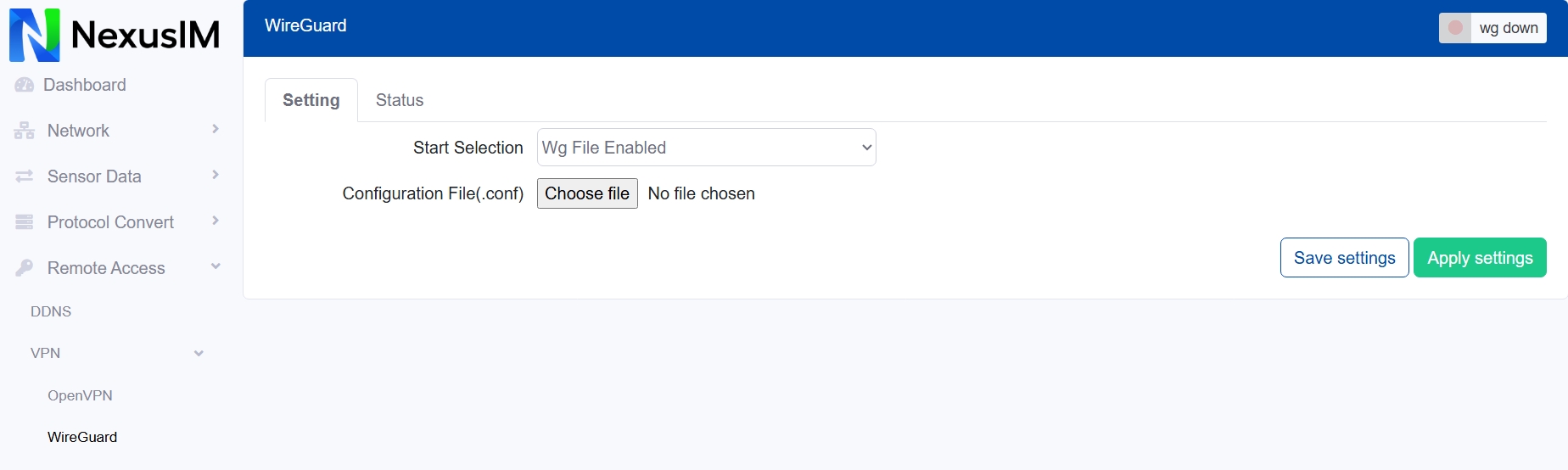Switch to the Status tab
Screen dimensions: 1568x470
tap(400, 100)
